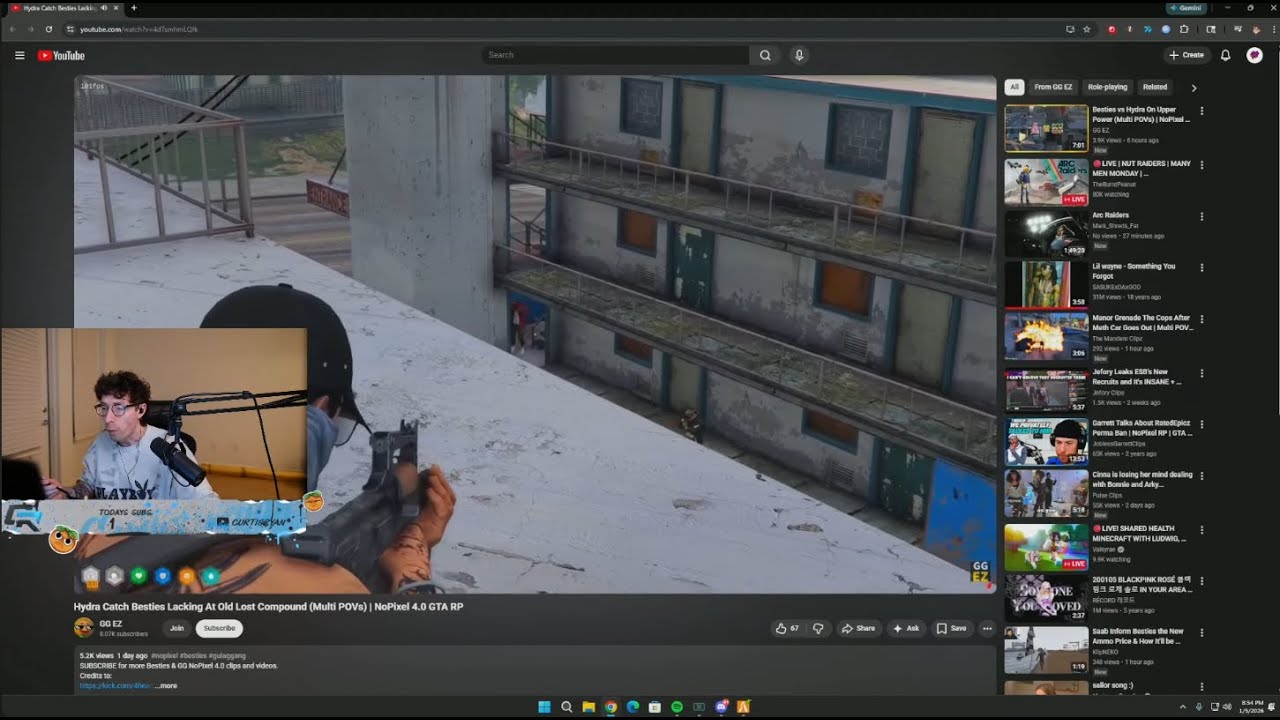This screenshot has width=1280, height=720.
Task: Select the All filter chip
Action: [1014, 87]
